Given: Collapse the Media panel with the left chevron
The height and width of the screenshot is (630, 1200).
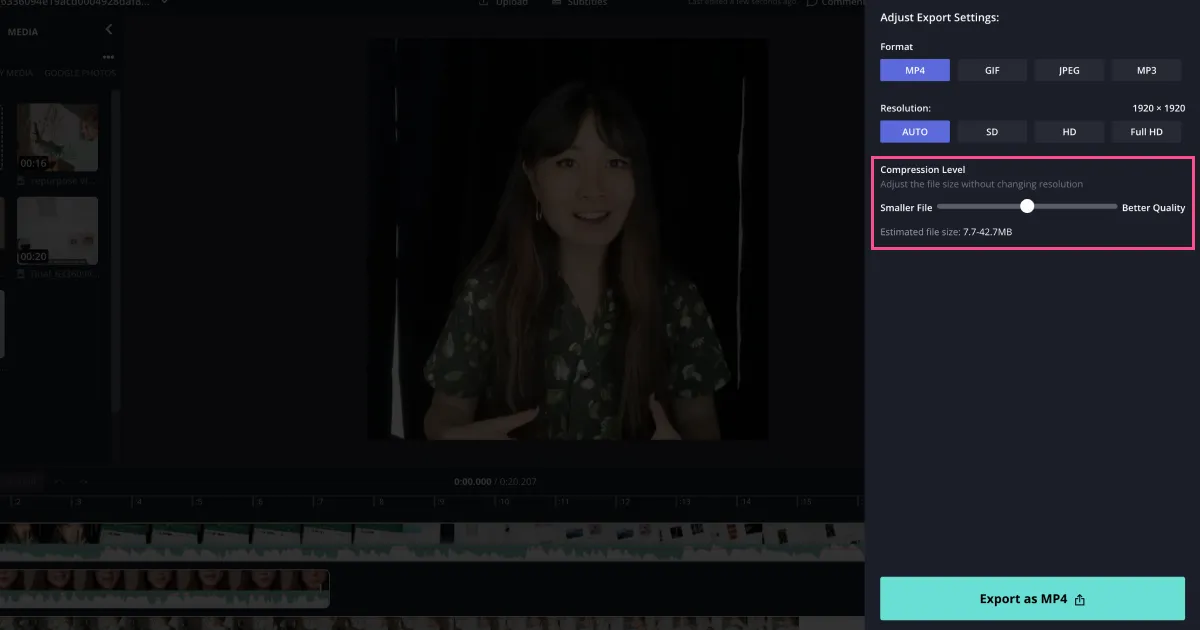Looking at the screenshot, I should tap(109, 30).
